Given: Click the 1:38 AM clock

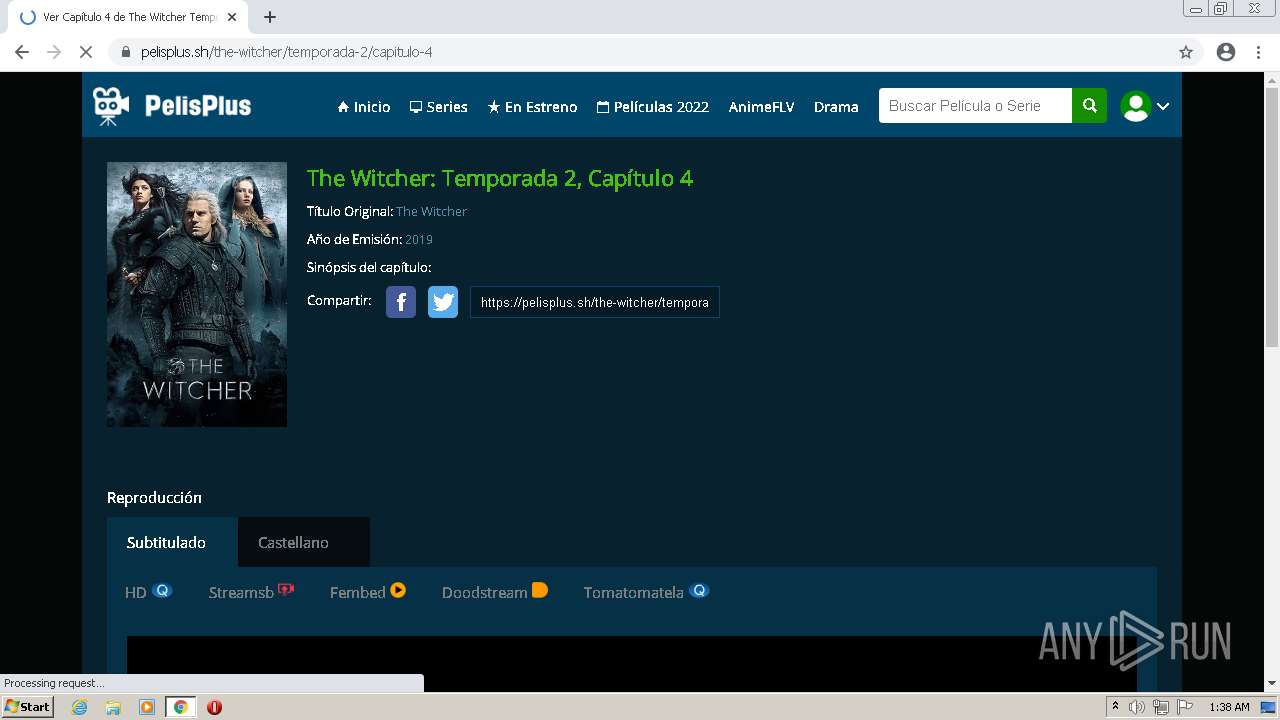Looking at the screenshot, I should 1229,707.
